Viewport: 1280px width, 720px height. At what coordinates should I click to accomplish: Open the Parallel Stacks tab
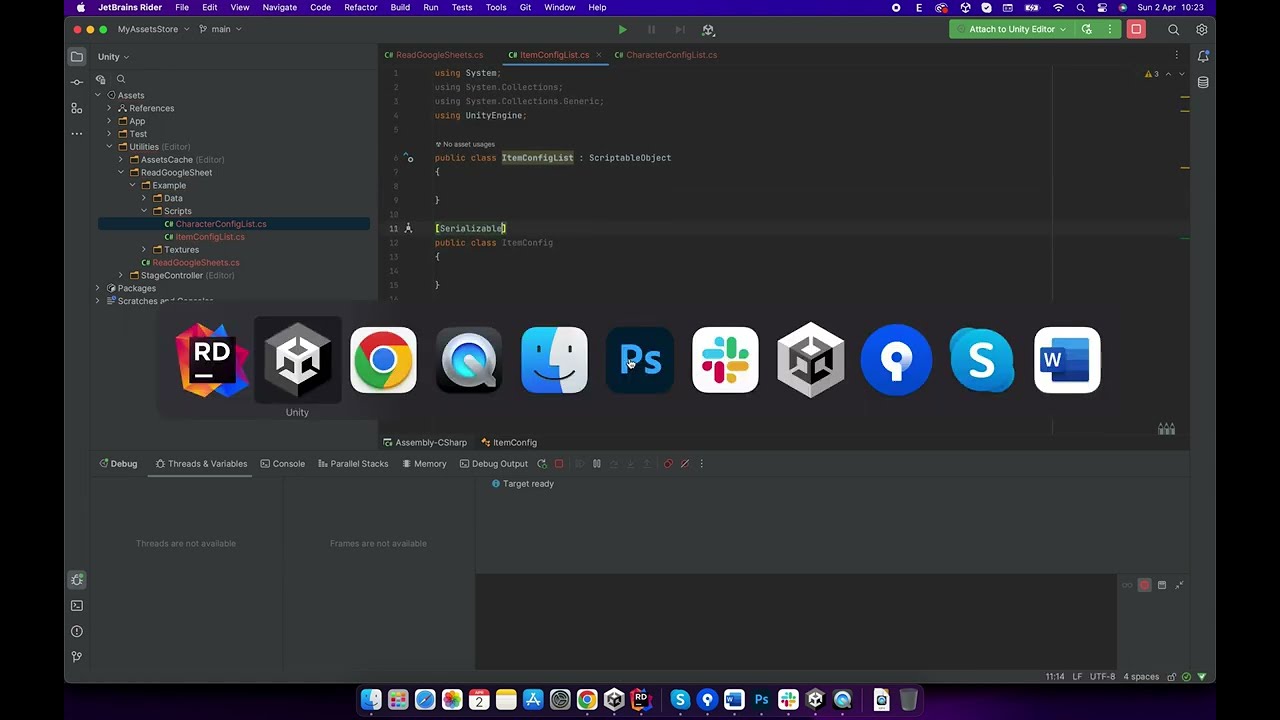[x=352, y=464]
